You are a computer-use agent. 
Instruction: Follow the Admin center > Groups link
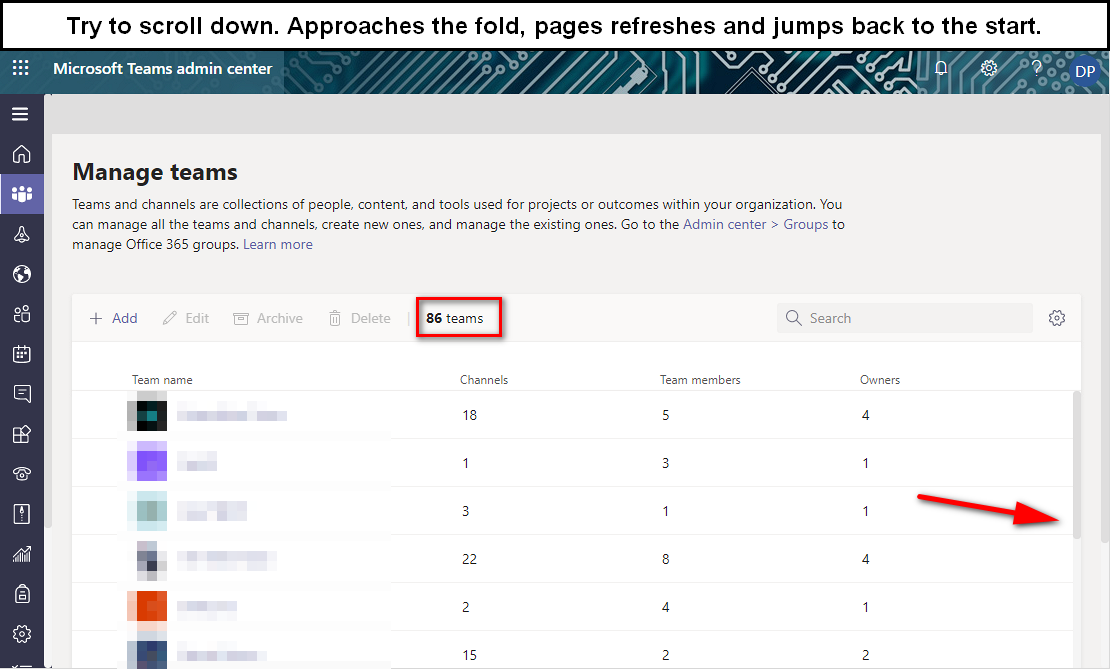click(755, 224)
